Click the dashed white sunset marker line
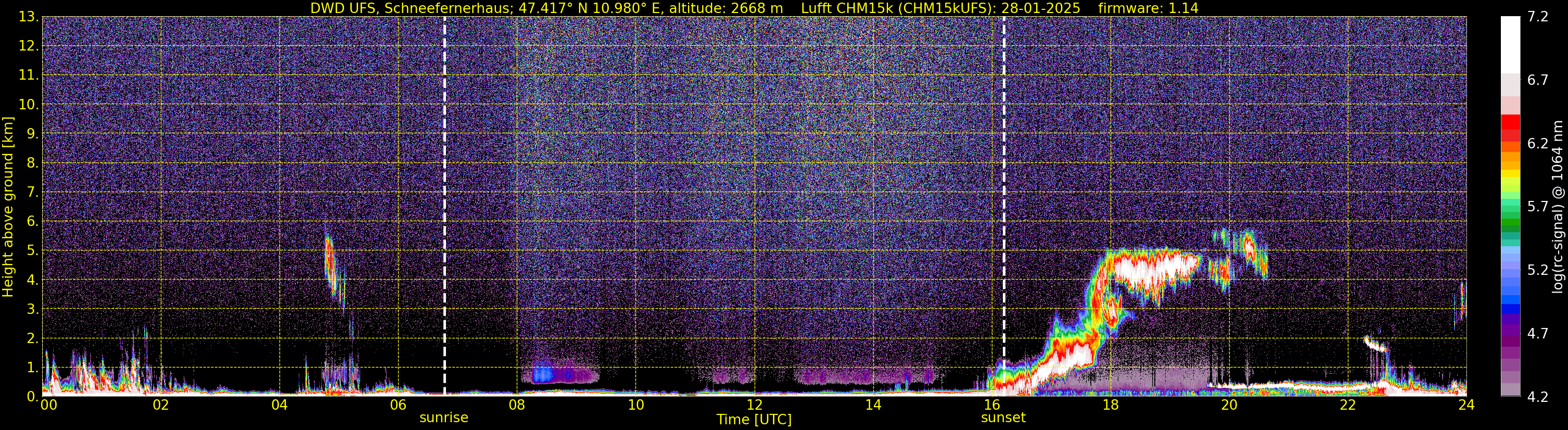 click(1003, 207)
